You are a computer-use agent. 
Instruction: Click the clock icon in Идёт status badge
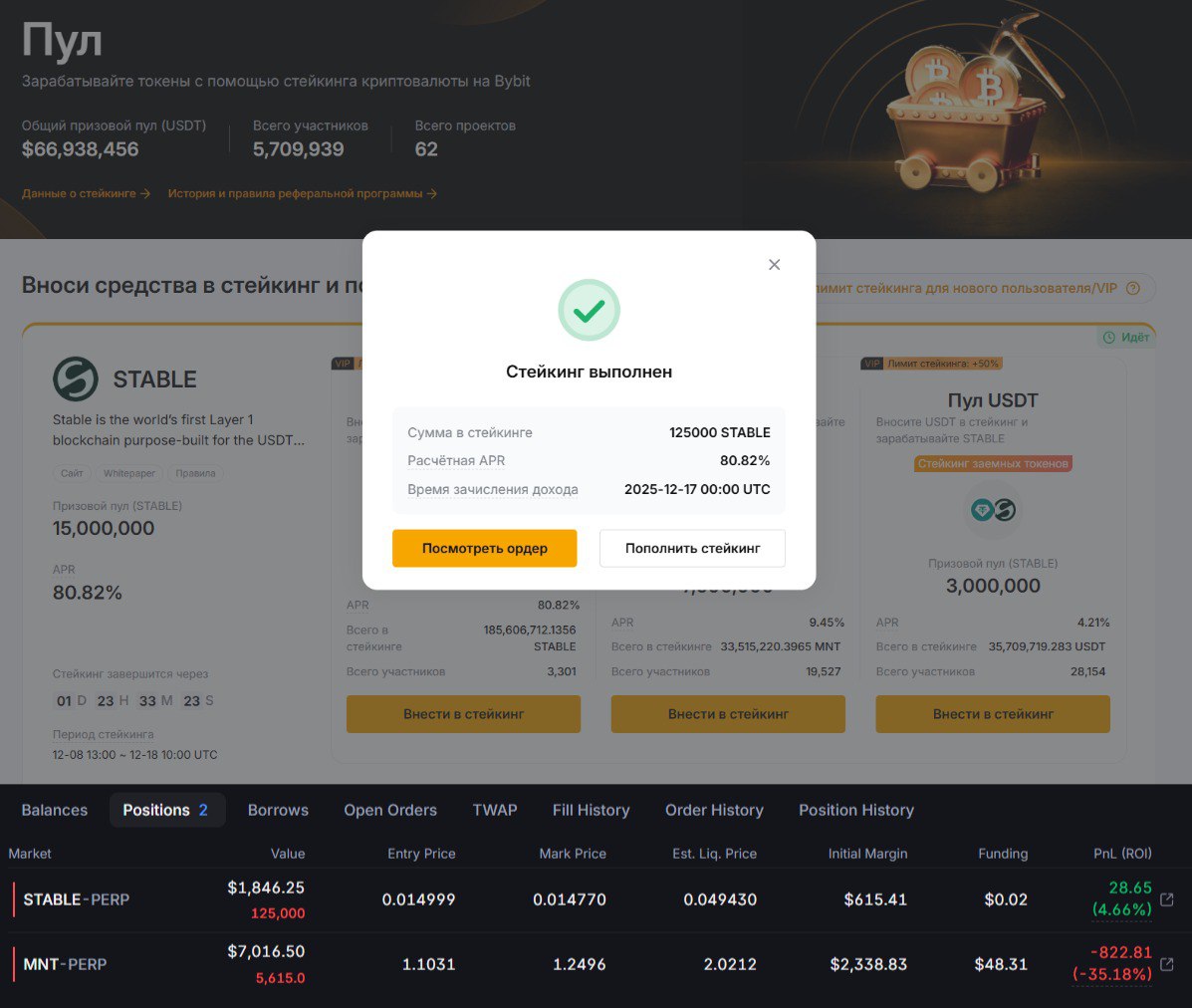click(1108, 338)
